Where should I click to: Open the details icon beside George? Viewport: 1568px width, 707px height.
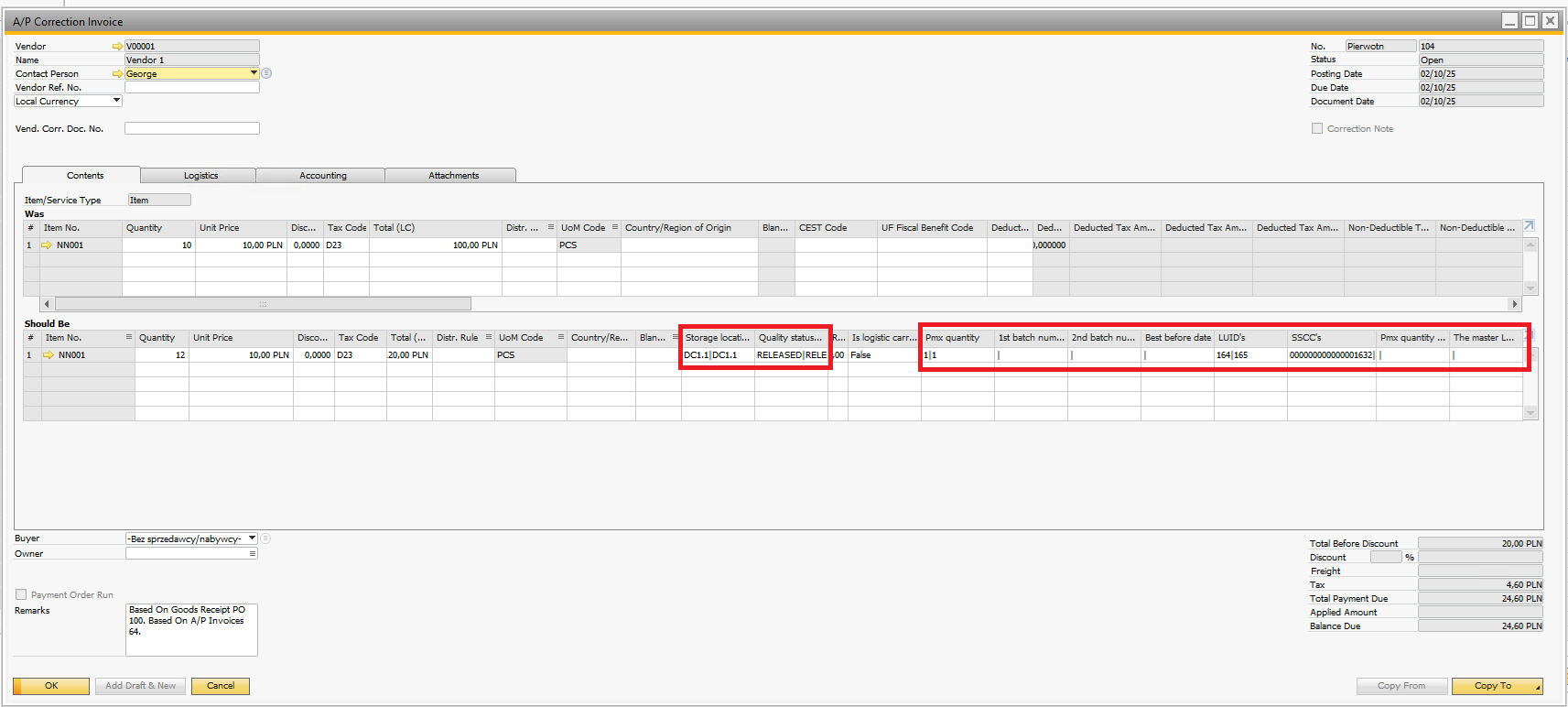[266, 73]
